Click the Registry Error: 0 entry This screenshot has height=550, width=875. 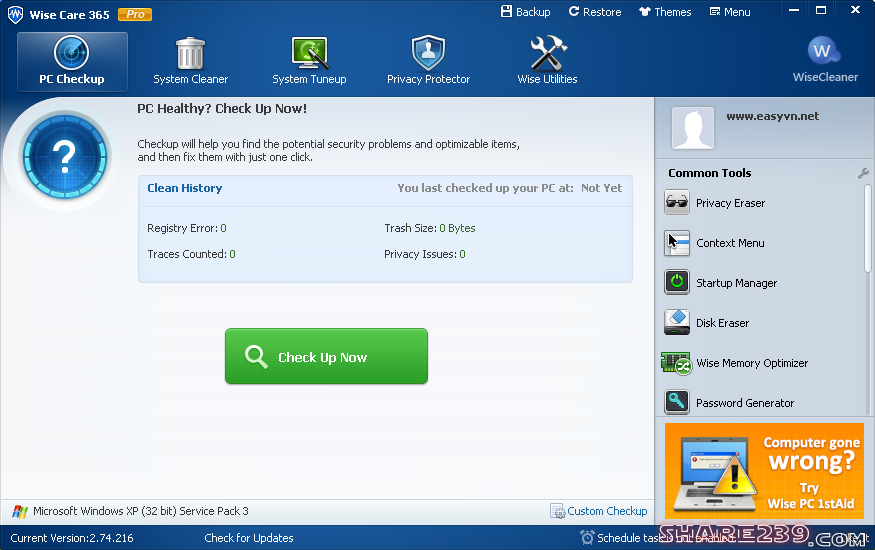[187, 228]
